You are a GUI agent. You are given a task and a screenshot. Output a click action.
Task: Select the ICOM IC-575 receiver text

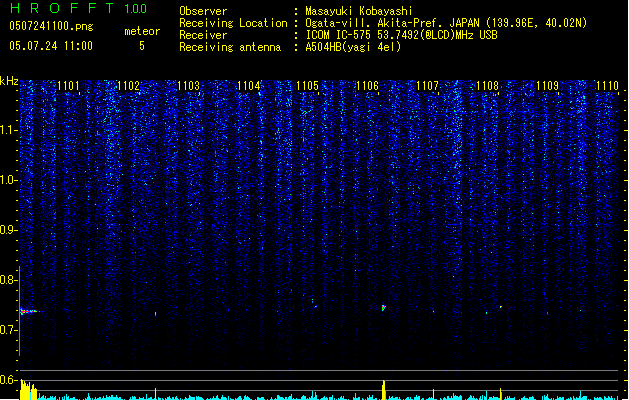(x=401, y=35)
